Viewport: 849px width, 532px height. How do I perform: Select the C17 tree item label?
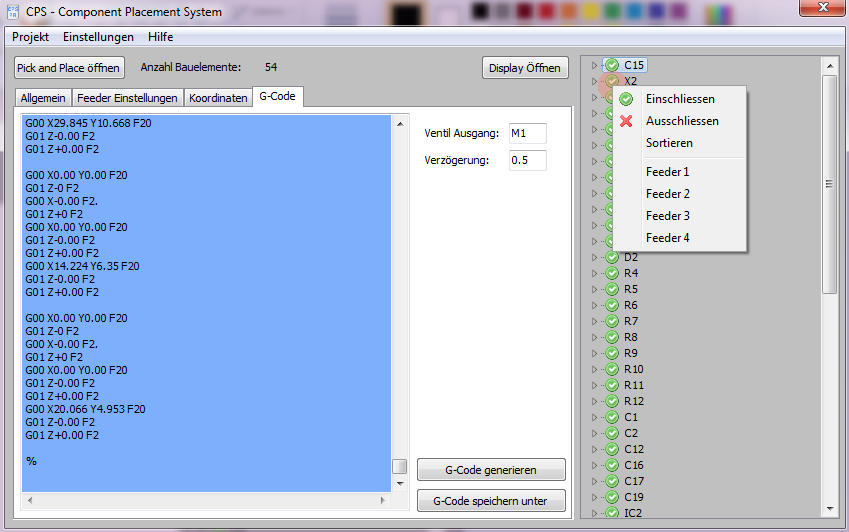[x=634, y=481]
